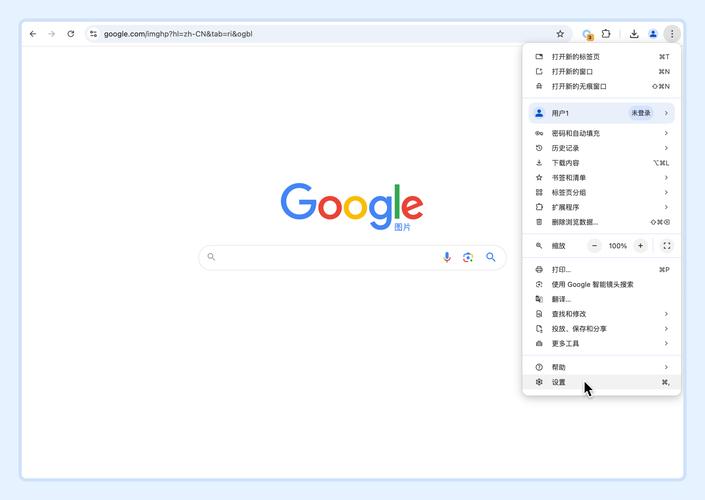Screen dimensions: 705x500
Task: Increase zoom with the plus button
Action: (x=640, y=246)
